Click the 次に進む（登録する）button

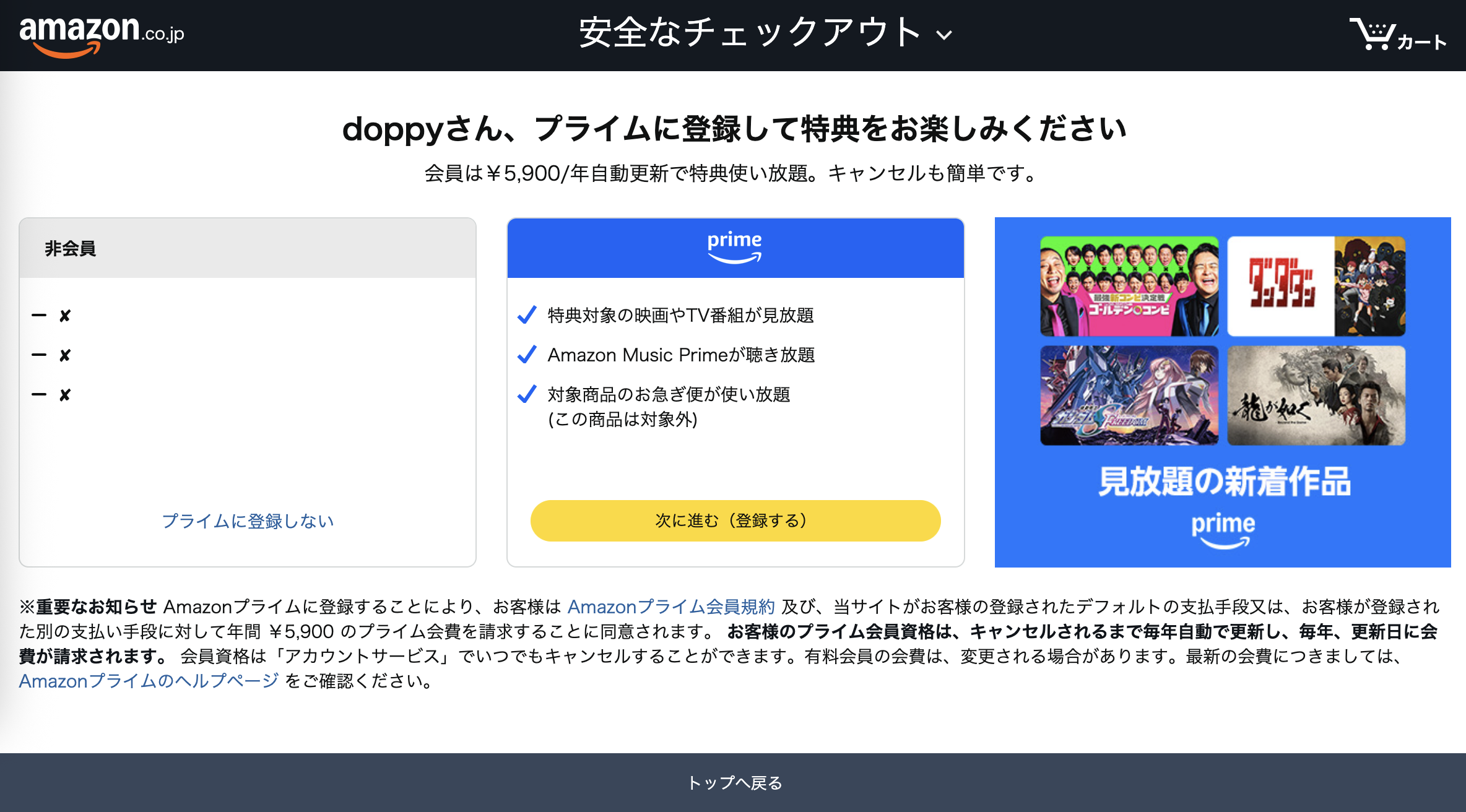coord(735,520)
